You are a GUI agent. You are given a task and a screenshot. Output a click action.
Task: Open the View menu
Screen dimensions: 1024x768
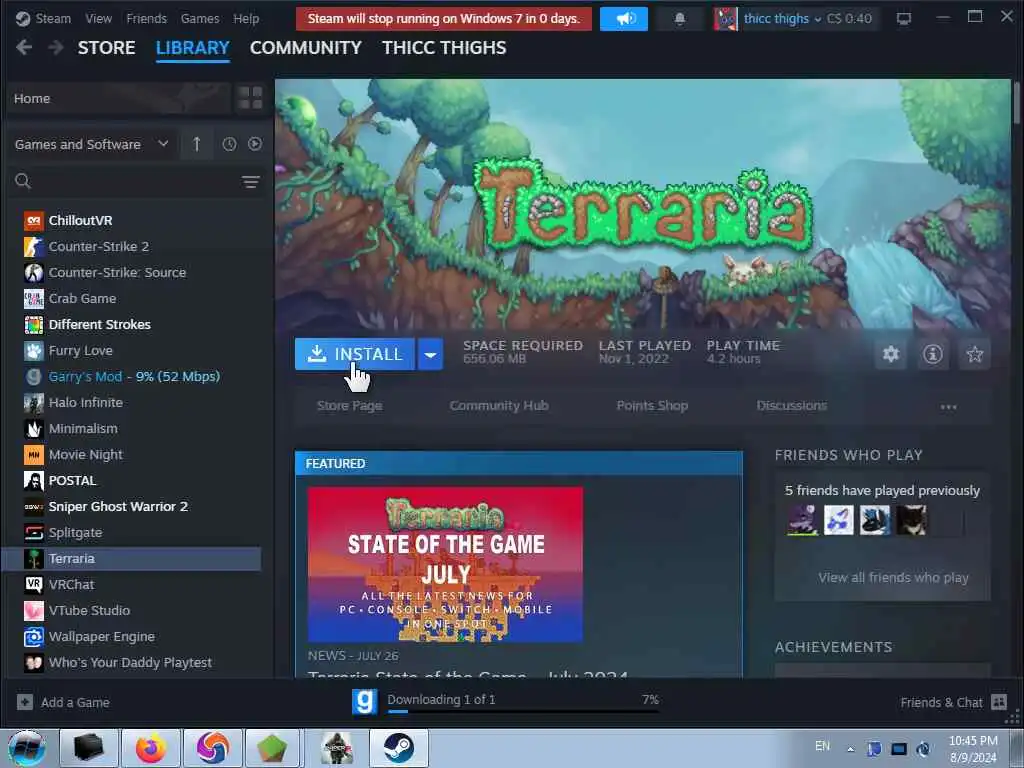[x=99, y=18]
